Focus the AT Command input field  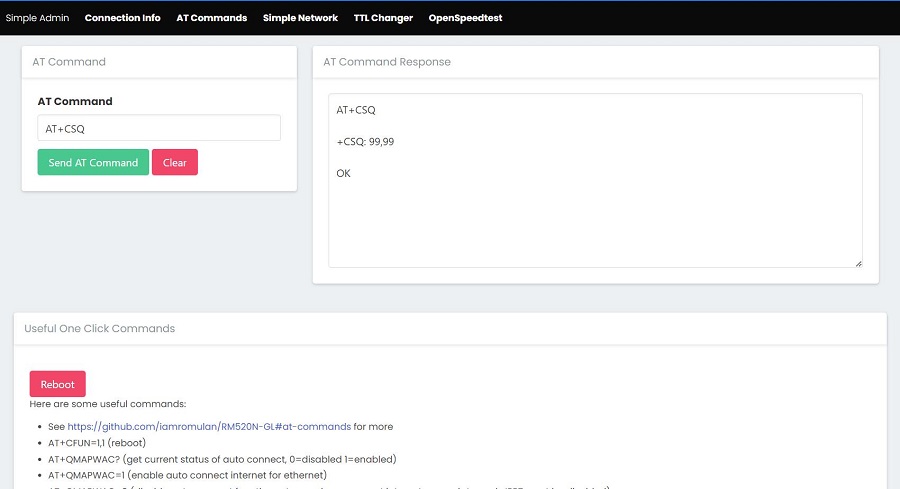[159, 128]
